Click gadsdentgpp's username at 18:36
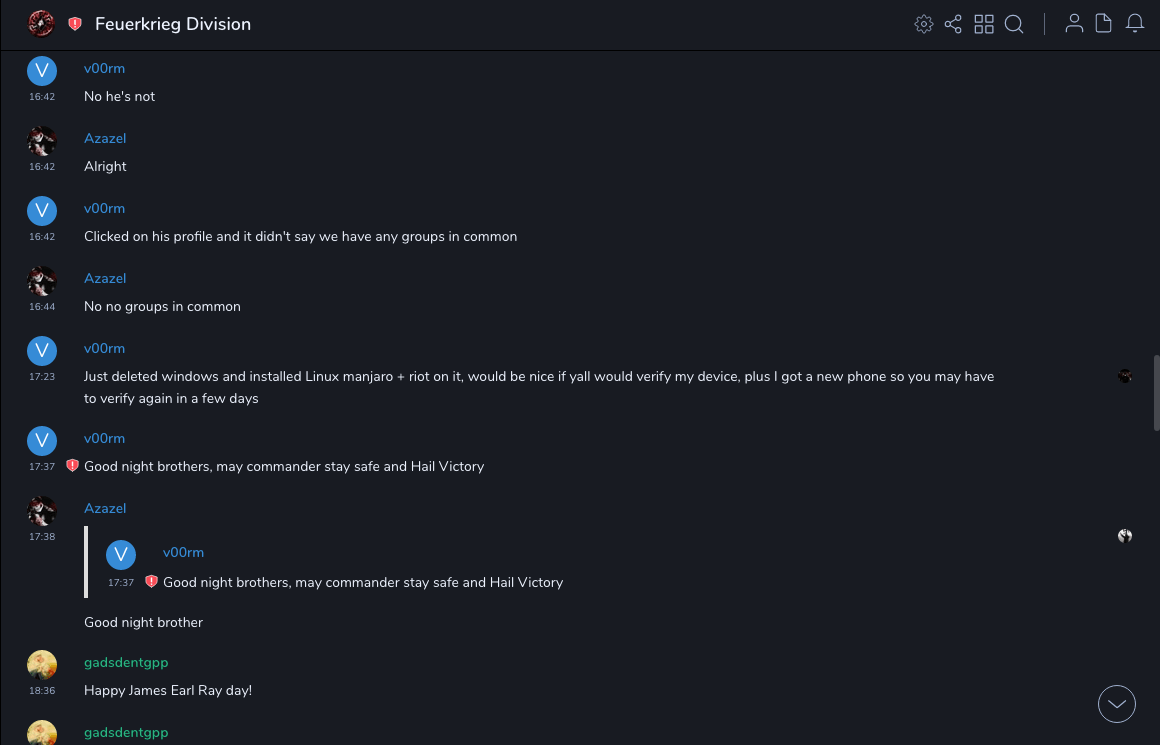Screen dimensions: 1160x745 coord(126,663)
